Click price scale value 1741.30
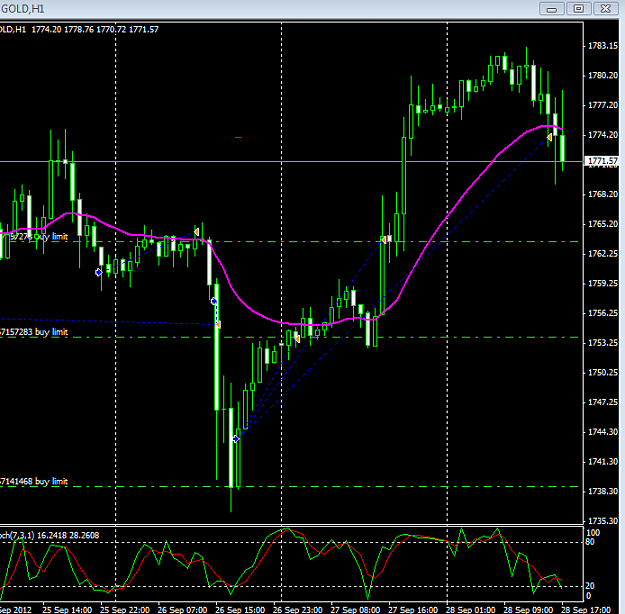Image resolution: width=625 pixels, height=614 pixels. (x=603, y=461)
